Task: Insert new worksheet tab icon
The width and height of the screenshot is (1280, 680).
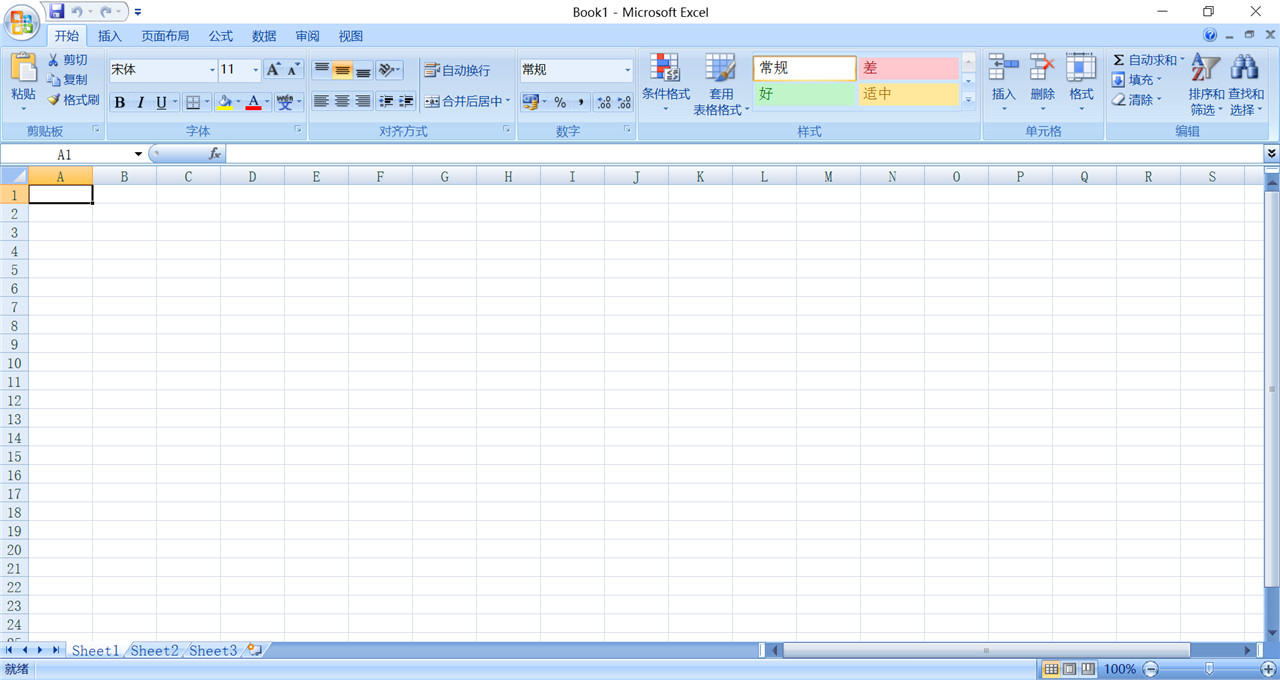Action: pyautogui.click(x=254, y=650)
